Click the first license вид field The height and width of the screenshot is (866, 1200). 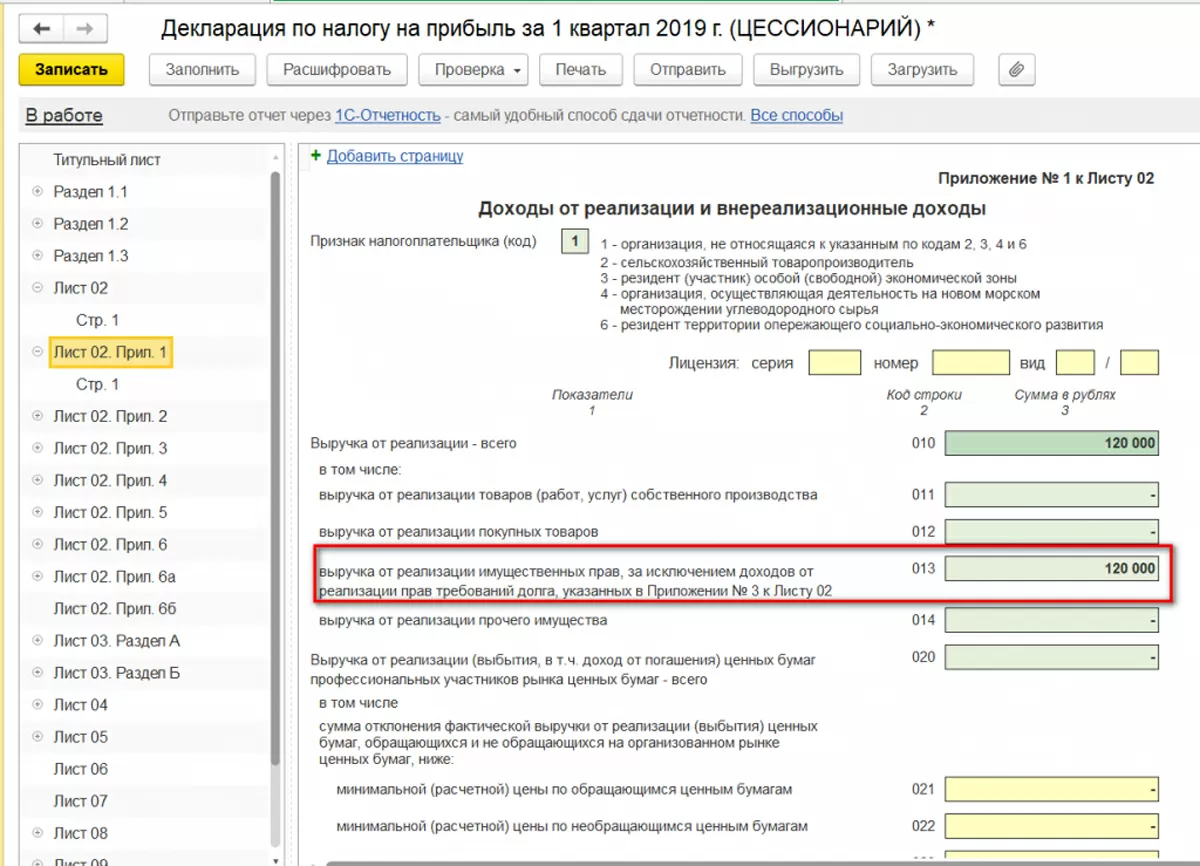coord(1075,362)
